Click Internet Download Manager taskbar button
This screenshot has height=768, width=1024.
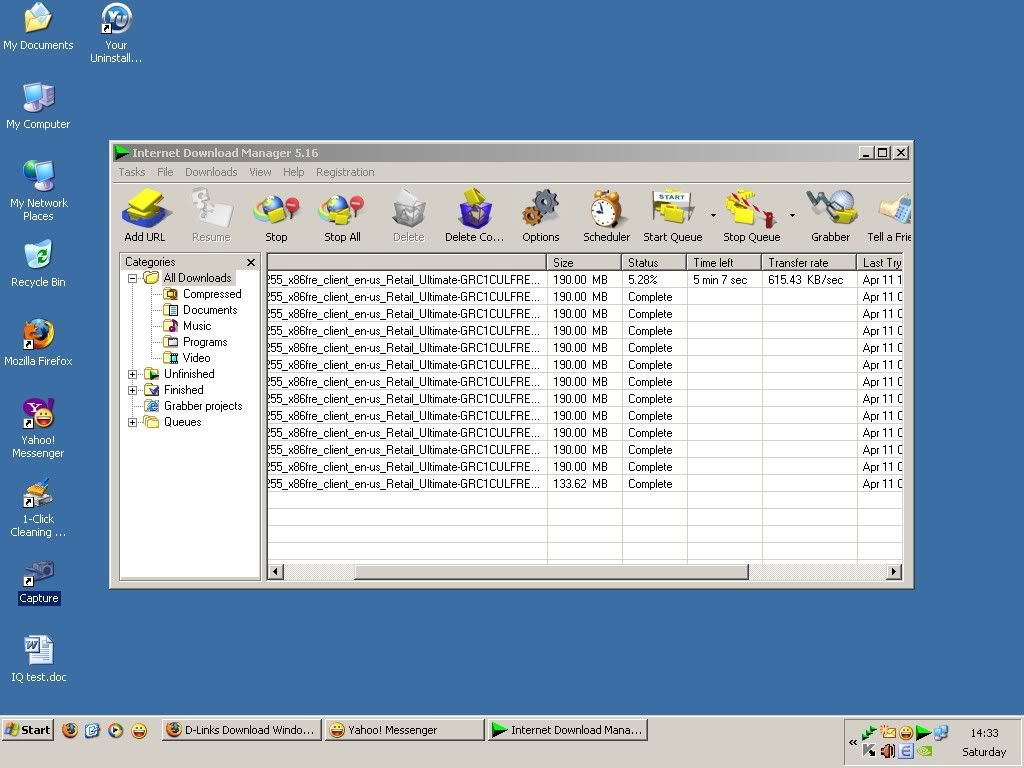click(568, 730)
